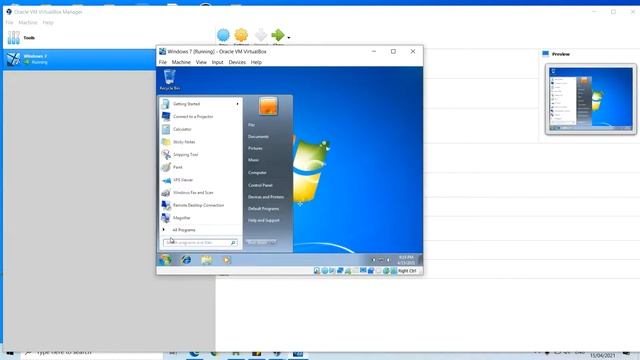Open Help menu in Windows 7 VM window

click(x=256, y=62)
